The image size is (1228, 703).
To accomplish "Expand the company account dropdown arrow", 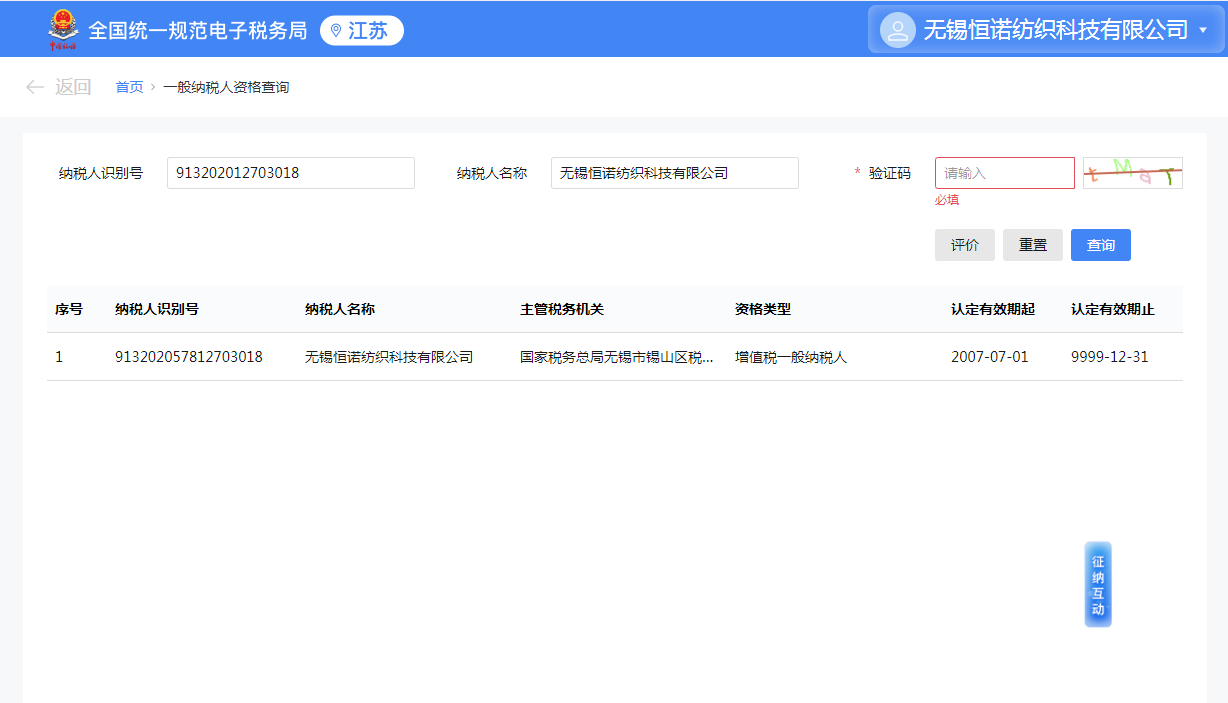I will 1203,31.
